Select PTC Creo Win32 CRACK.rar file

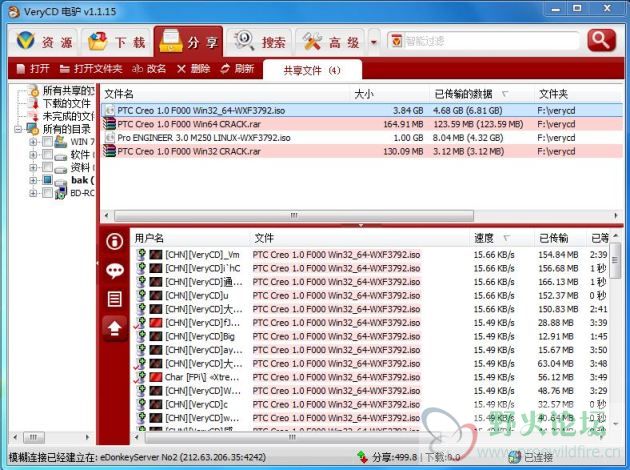click(362, 151)
